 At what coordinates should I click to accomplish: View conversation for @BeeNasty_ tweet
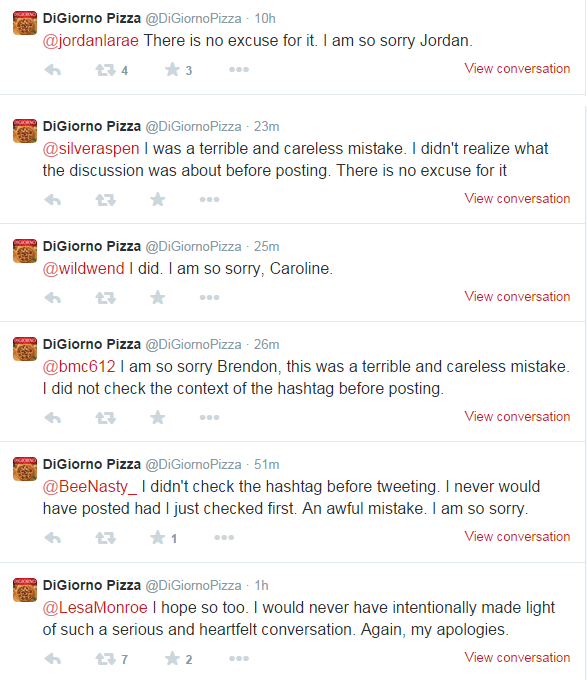517,536
